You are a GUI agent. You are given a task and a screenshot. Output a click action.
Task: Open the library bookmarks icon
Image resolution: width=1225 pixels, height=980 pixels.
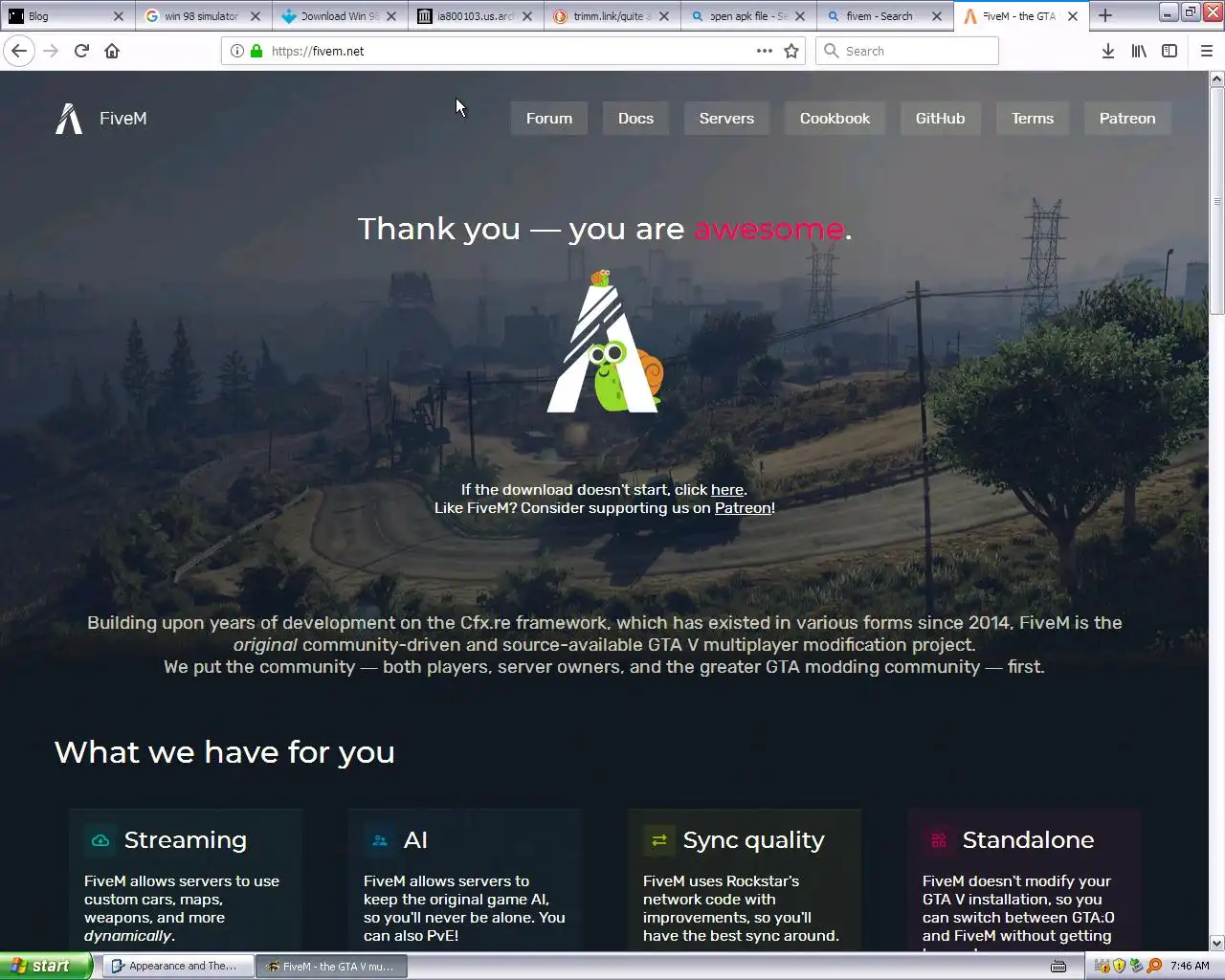click(1139, 51)
